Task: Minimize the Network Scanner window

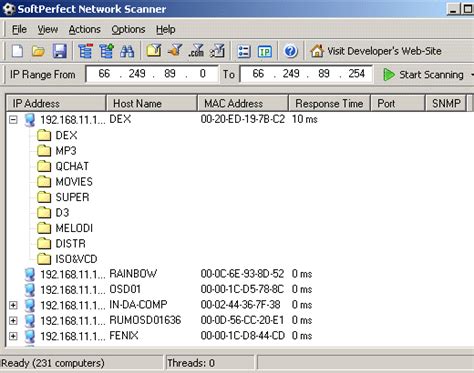Action: click(x=453, y=9)
